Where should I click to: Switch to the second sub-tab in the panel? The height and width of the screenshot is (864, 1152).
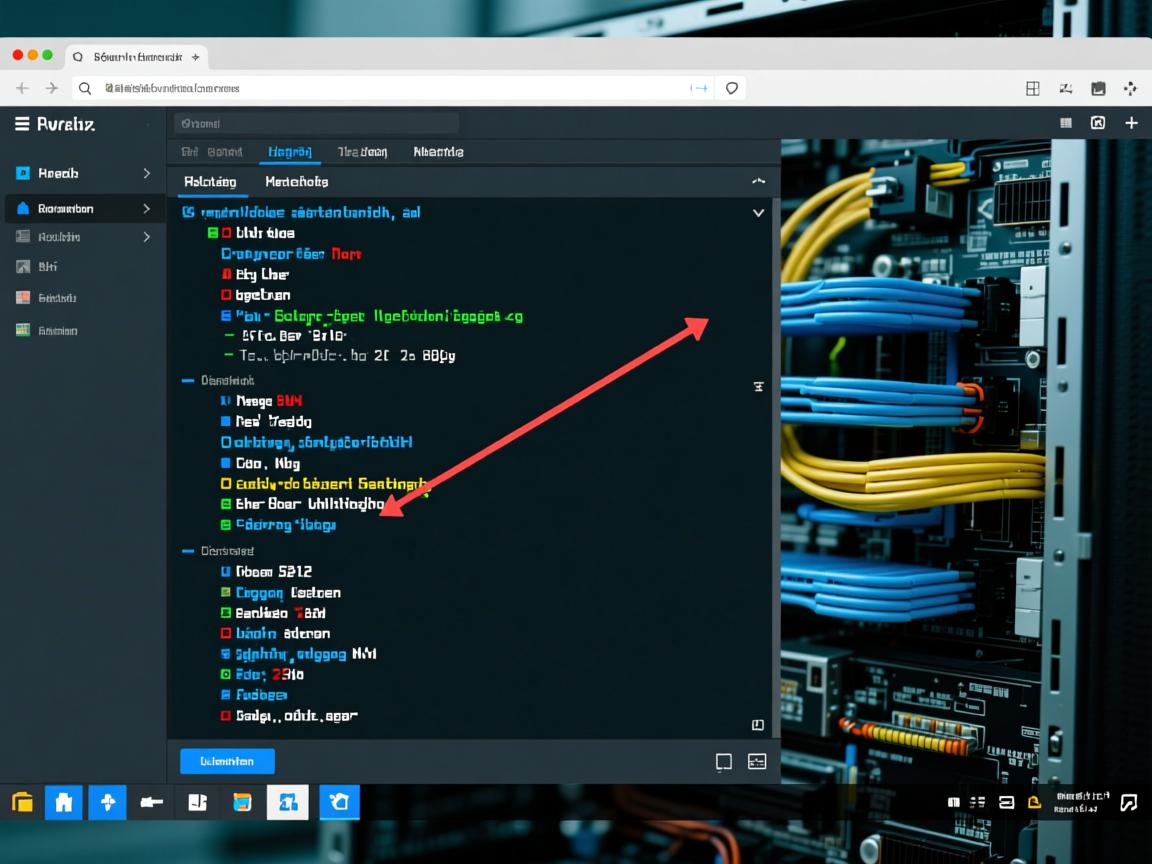click(296, 182)
